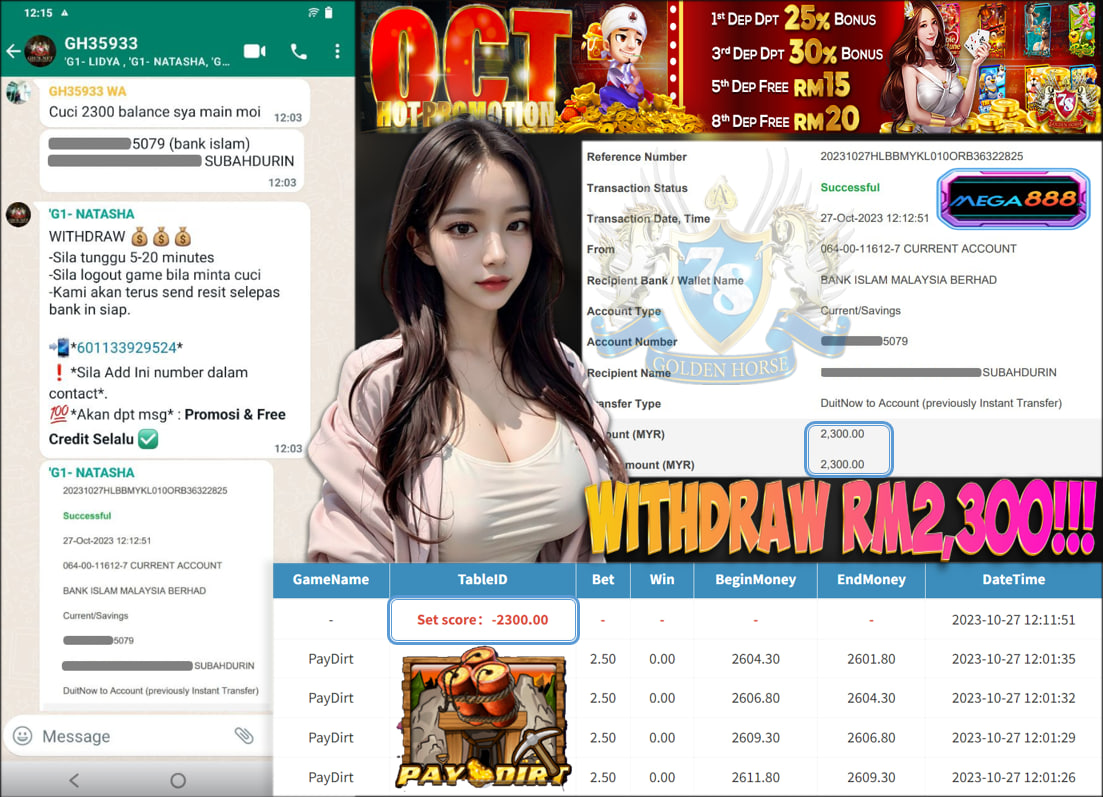The height and width of the screenshot is (797, 1103).
Task: Click 'BANK ISLAM MALAYSIA BERHAD' in receipt panel
Action: 908,279
